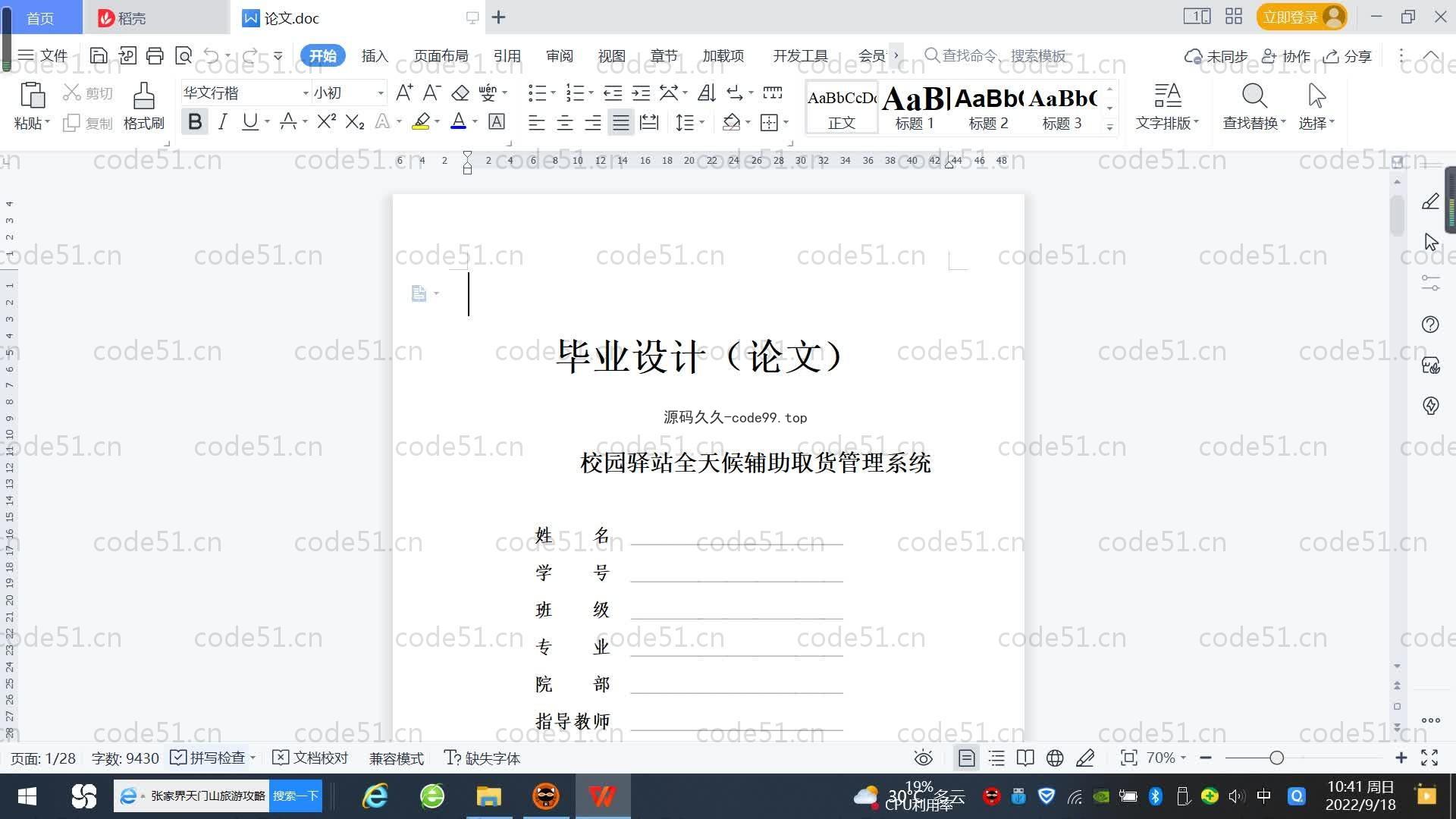The height and width of the screenshot is (819, 1456).
Task: Open the 审阅 ribbon tab
Action: pyautogui.click(x=559, y=55)
